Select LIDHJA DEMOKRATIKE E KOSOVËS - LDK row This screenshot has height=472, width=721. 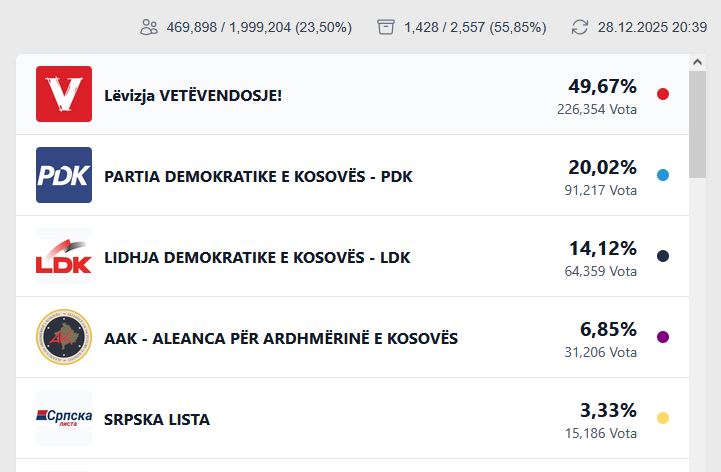(x=257, y=257)
